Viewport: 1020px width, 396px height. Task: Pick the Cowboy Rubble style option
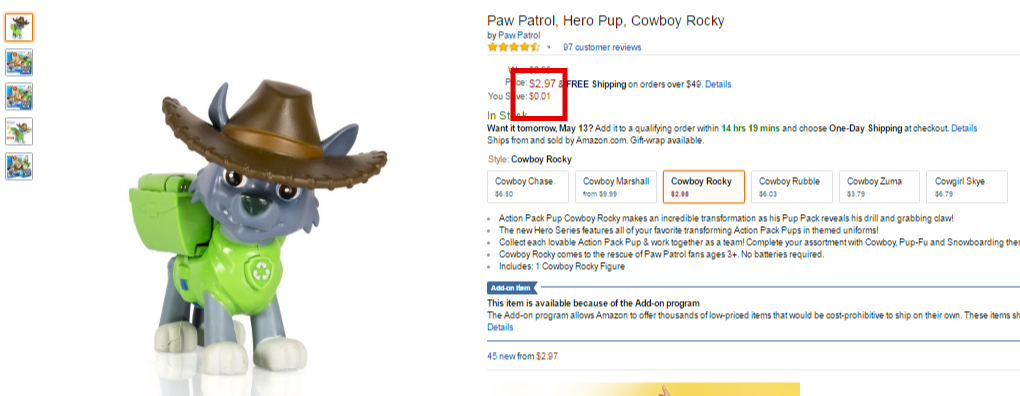pyautogui.click(x=792, y=187)
